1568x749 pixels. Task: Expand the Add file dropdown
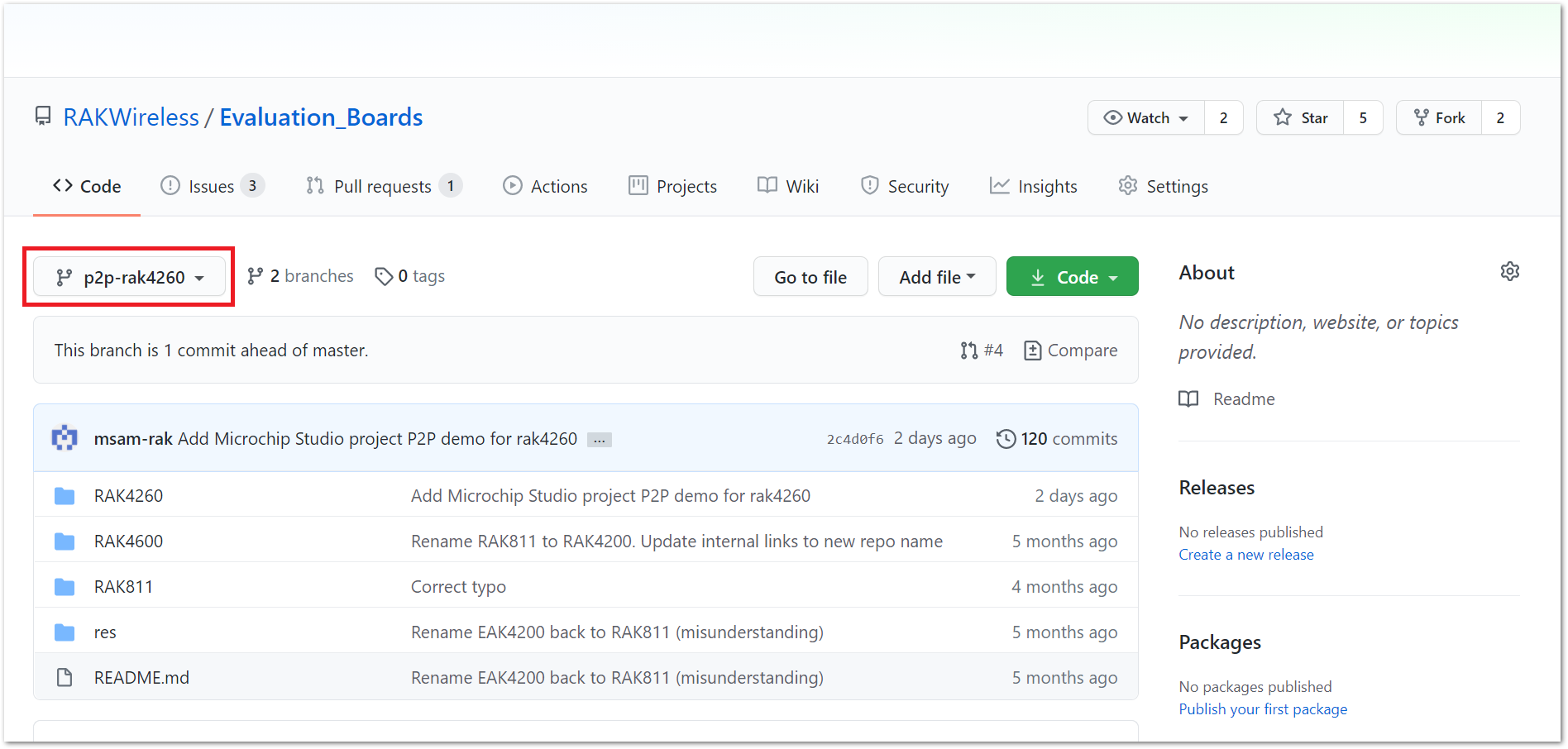point(937,277)
